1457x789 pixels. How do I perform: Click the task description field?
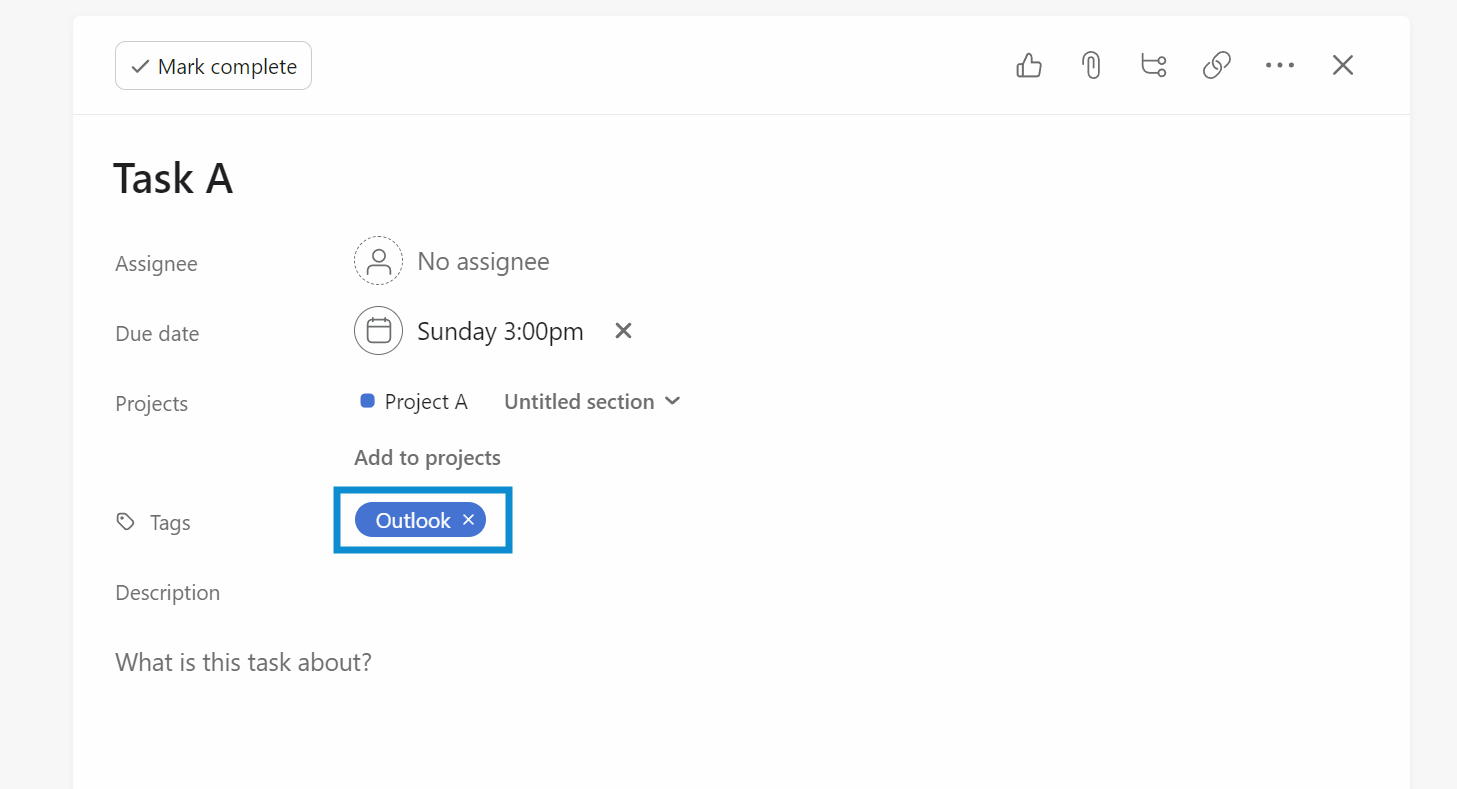tap(244, 662)
